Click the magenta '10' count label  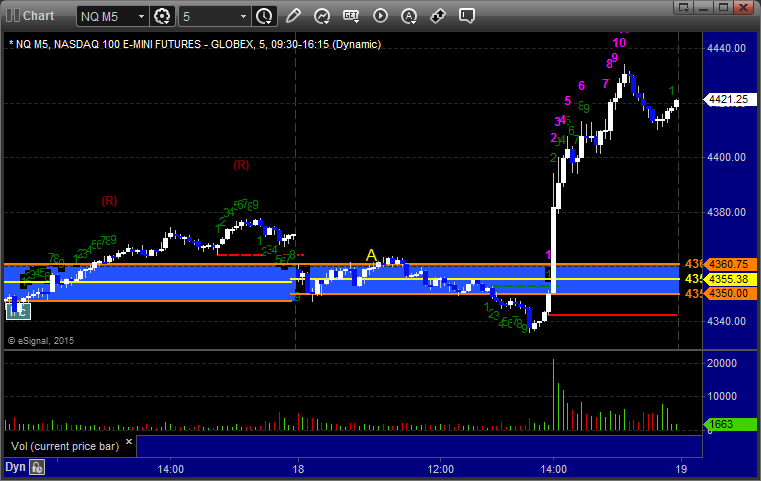619,43
